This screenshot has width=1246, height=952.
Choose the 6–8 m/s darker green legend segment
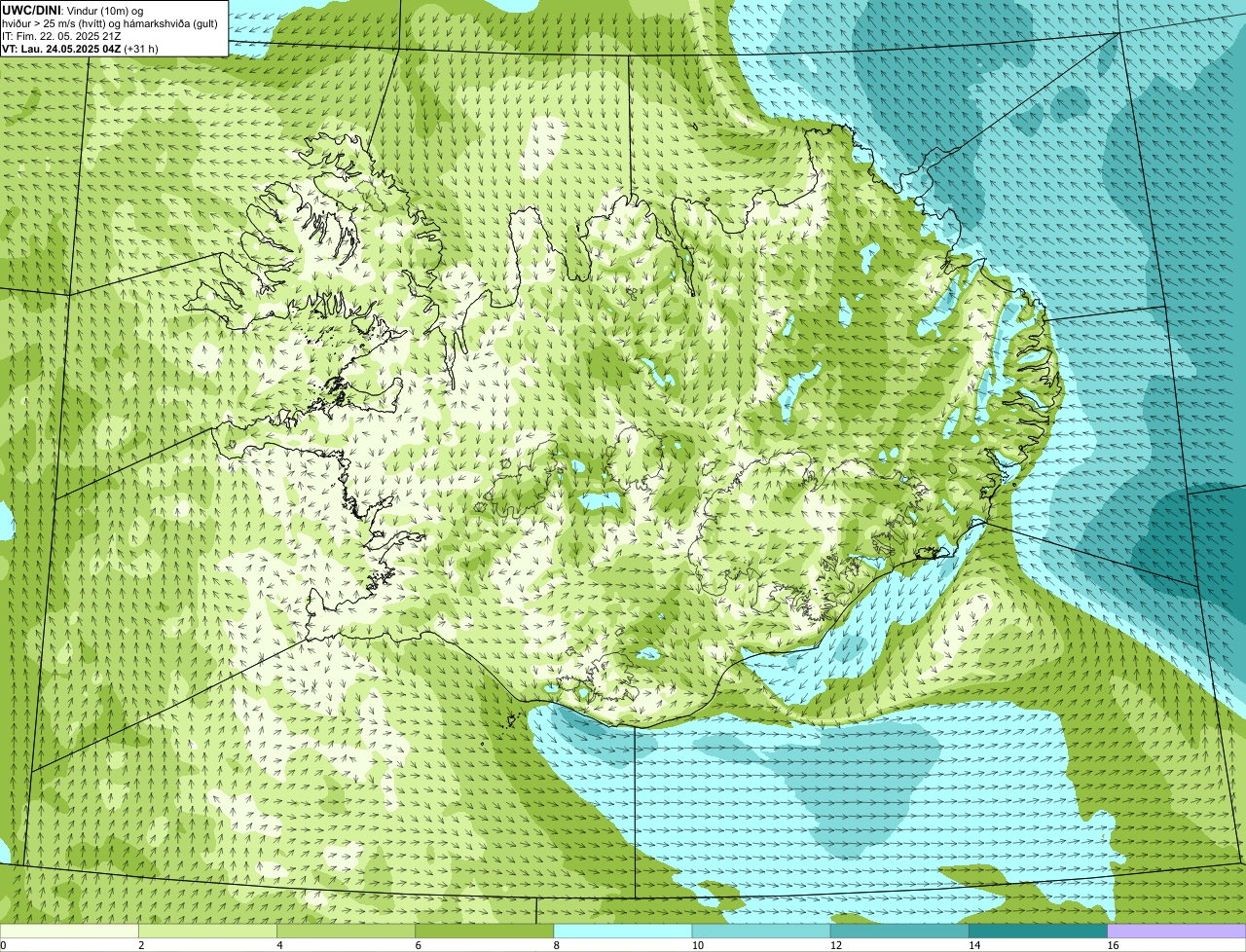(x=485, y=931)
